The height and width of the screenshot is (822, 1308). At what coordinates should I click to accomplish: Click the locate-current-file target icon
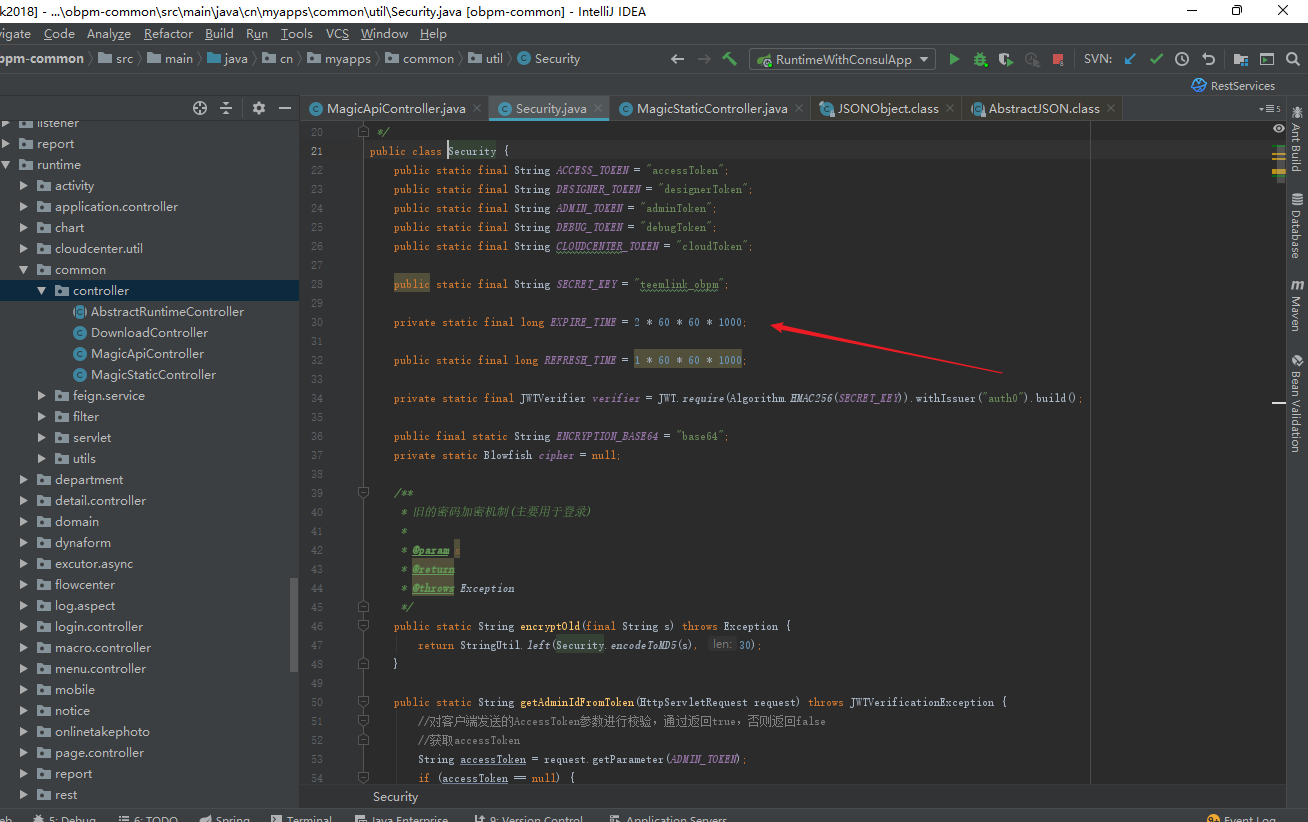(200, 108)
